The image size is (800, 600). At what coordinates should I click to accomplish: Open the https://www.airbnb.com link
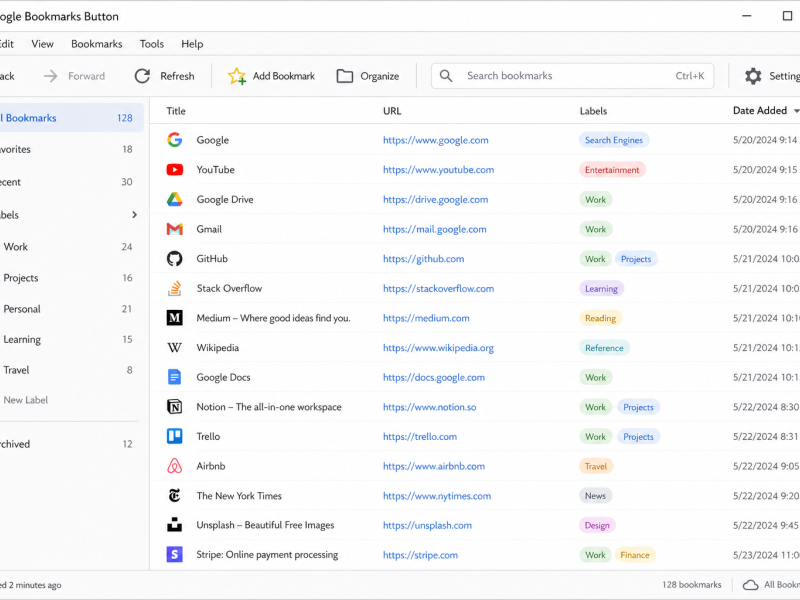point(434,466)
